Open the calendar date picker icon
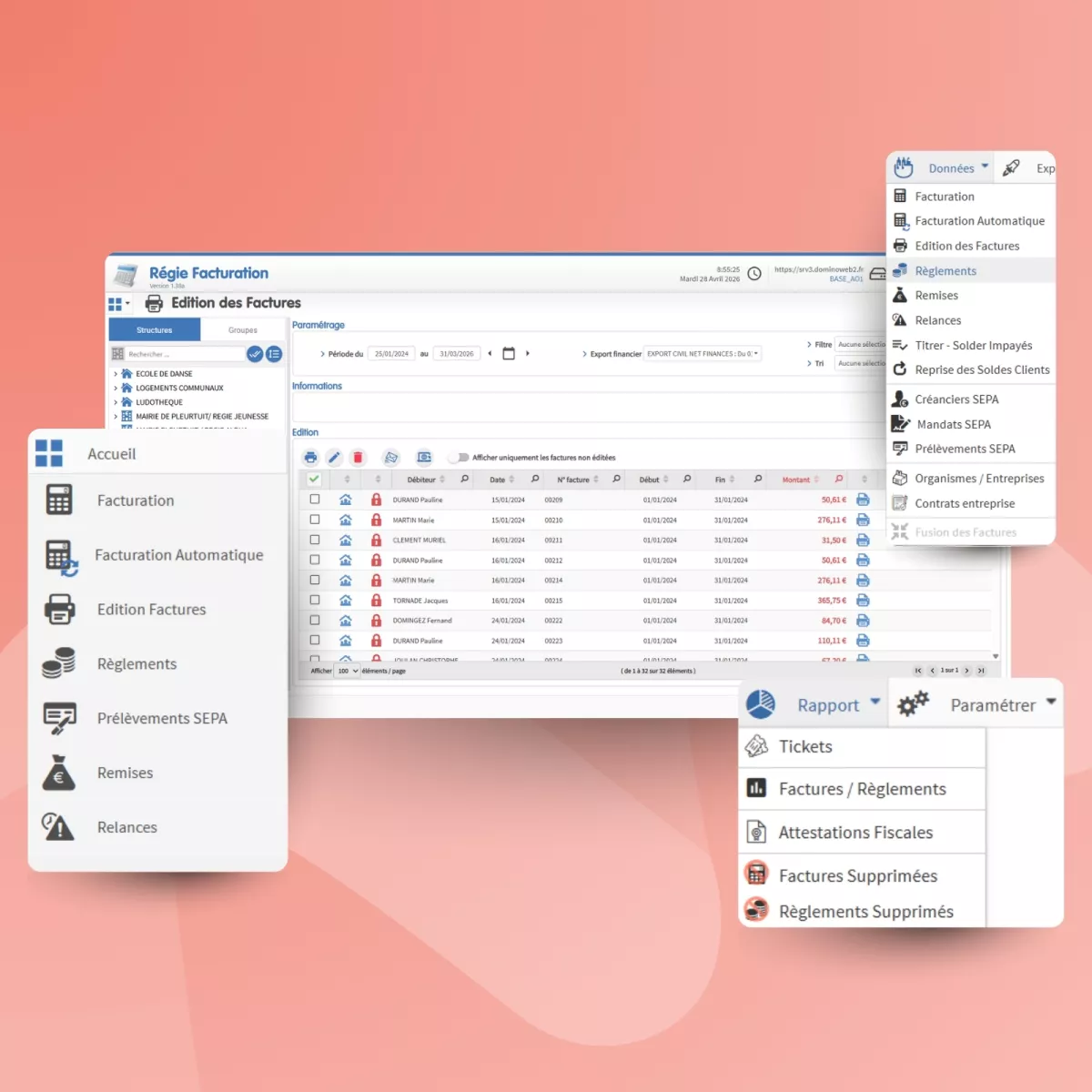This screenshot has height=1092, width=1092. coord(509,354)
